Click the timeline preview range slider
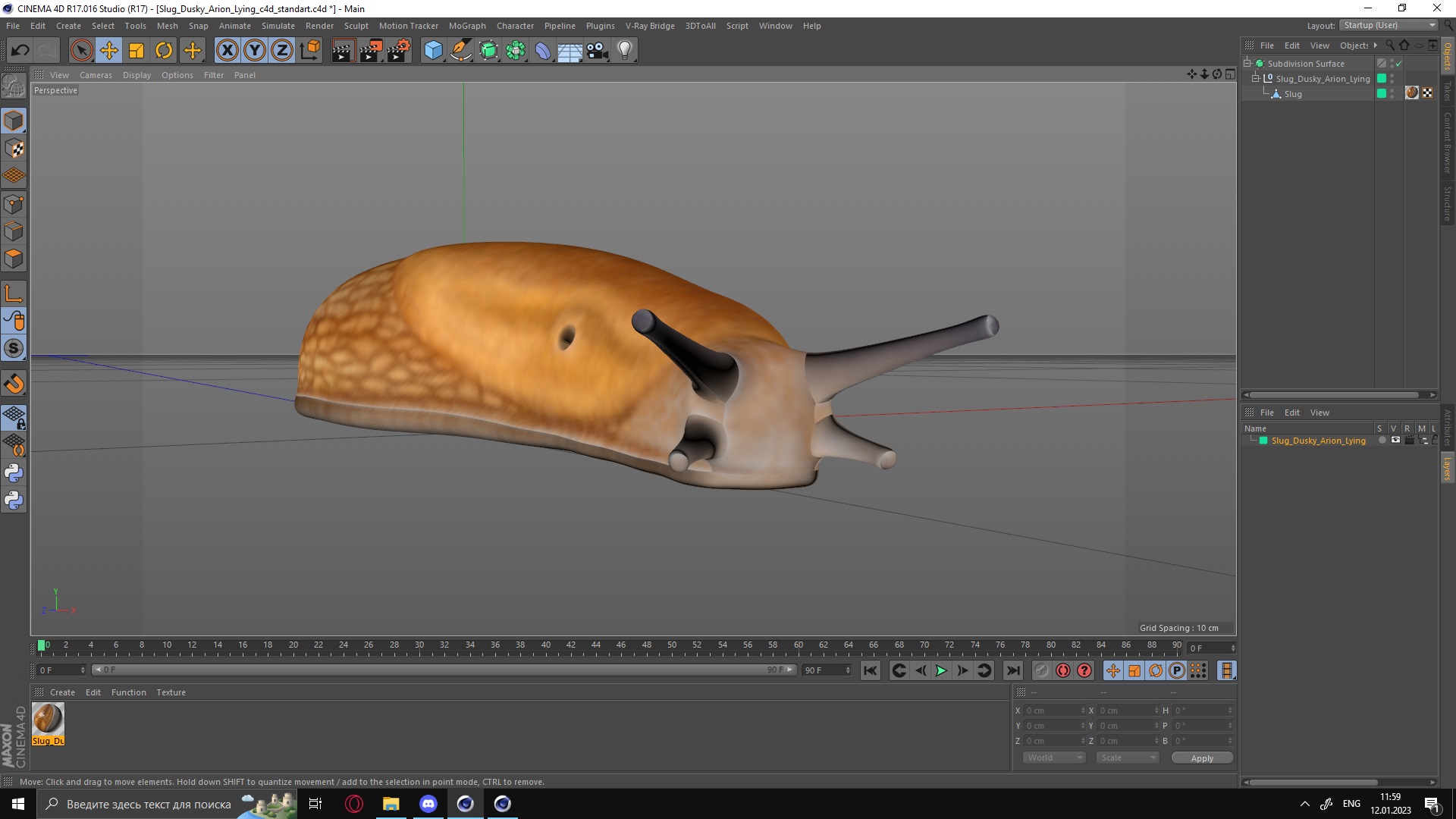Screen dimensions: 1456x819 coord(444,670)
